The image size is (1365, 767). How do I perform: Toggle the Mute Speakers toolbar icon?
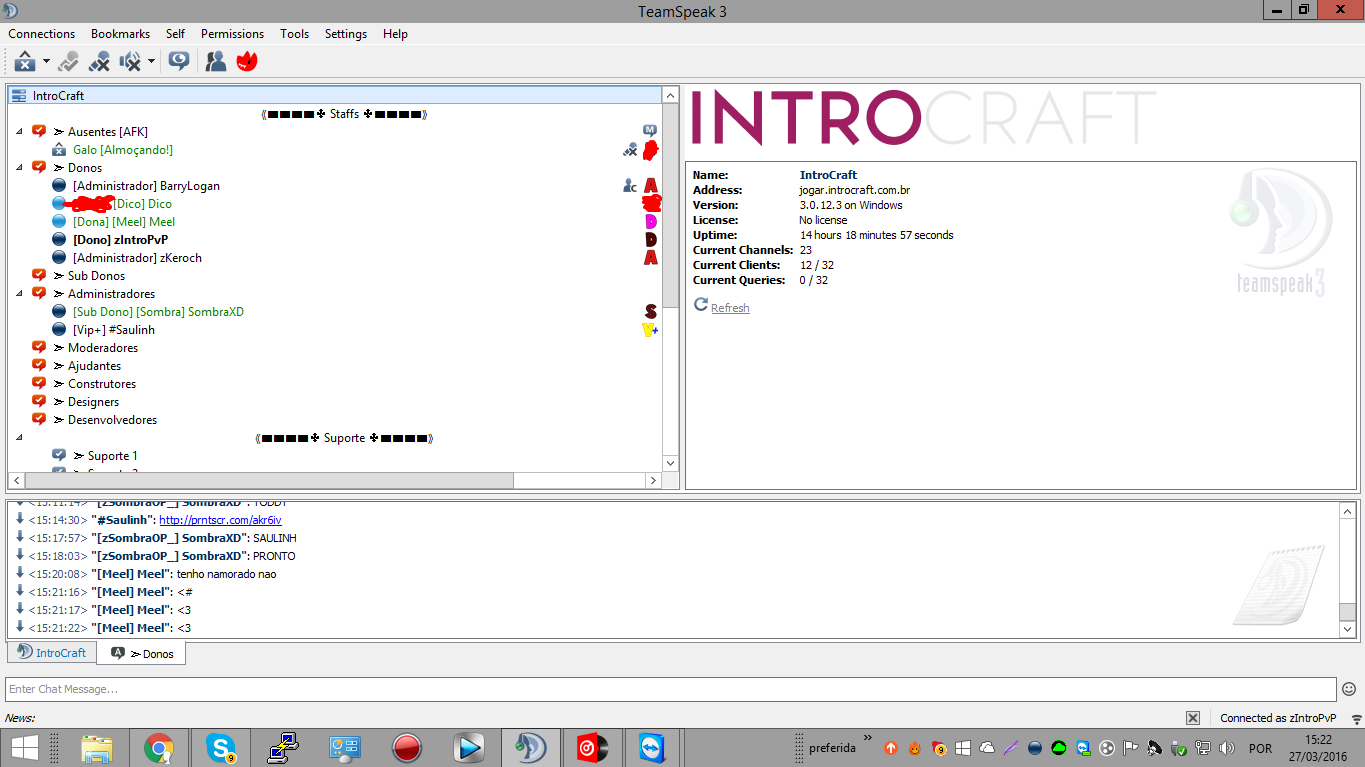131,62
